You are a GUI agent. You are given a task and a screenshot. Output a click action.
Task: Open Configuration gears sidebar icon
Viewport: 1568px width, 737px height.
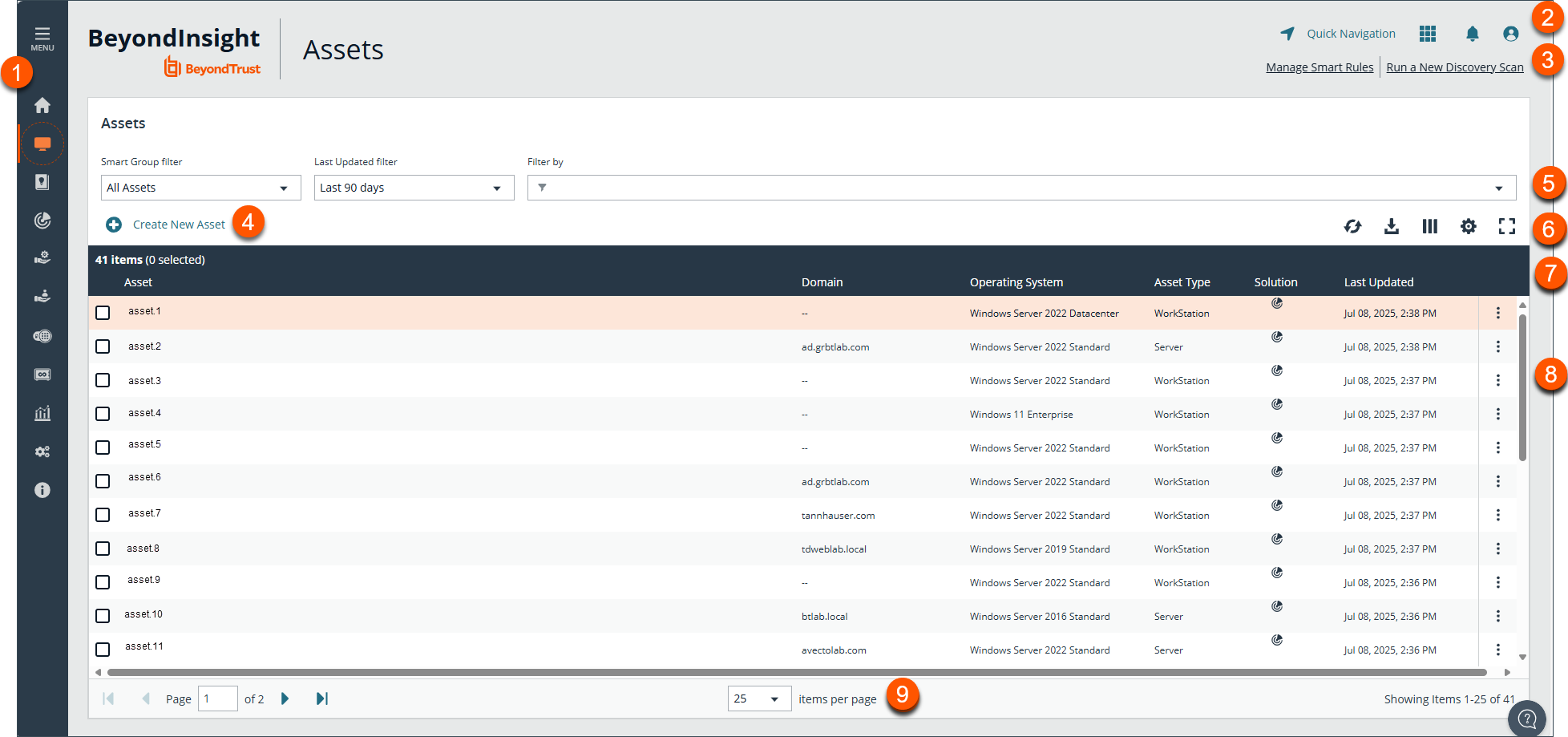tap(42, 452)
